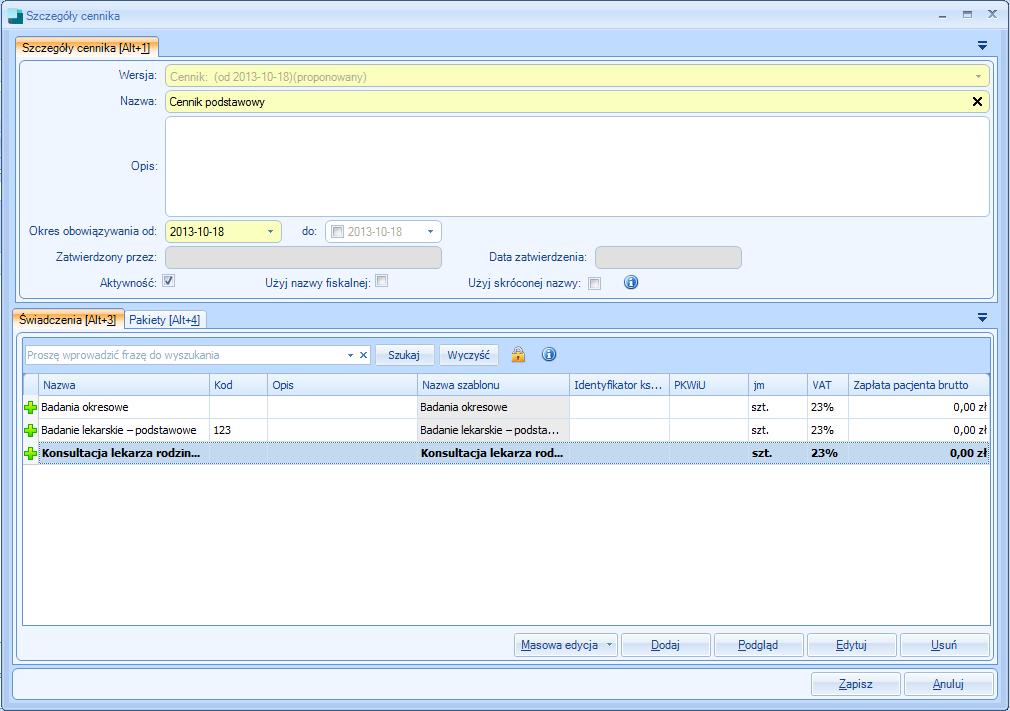Sort by the Opis column header
Screen dimensions: 1010x711
[342, 385]
